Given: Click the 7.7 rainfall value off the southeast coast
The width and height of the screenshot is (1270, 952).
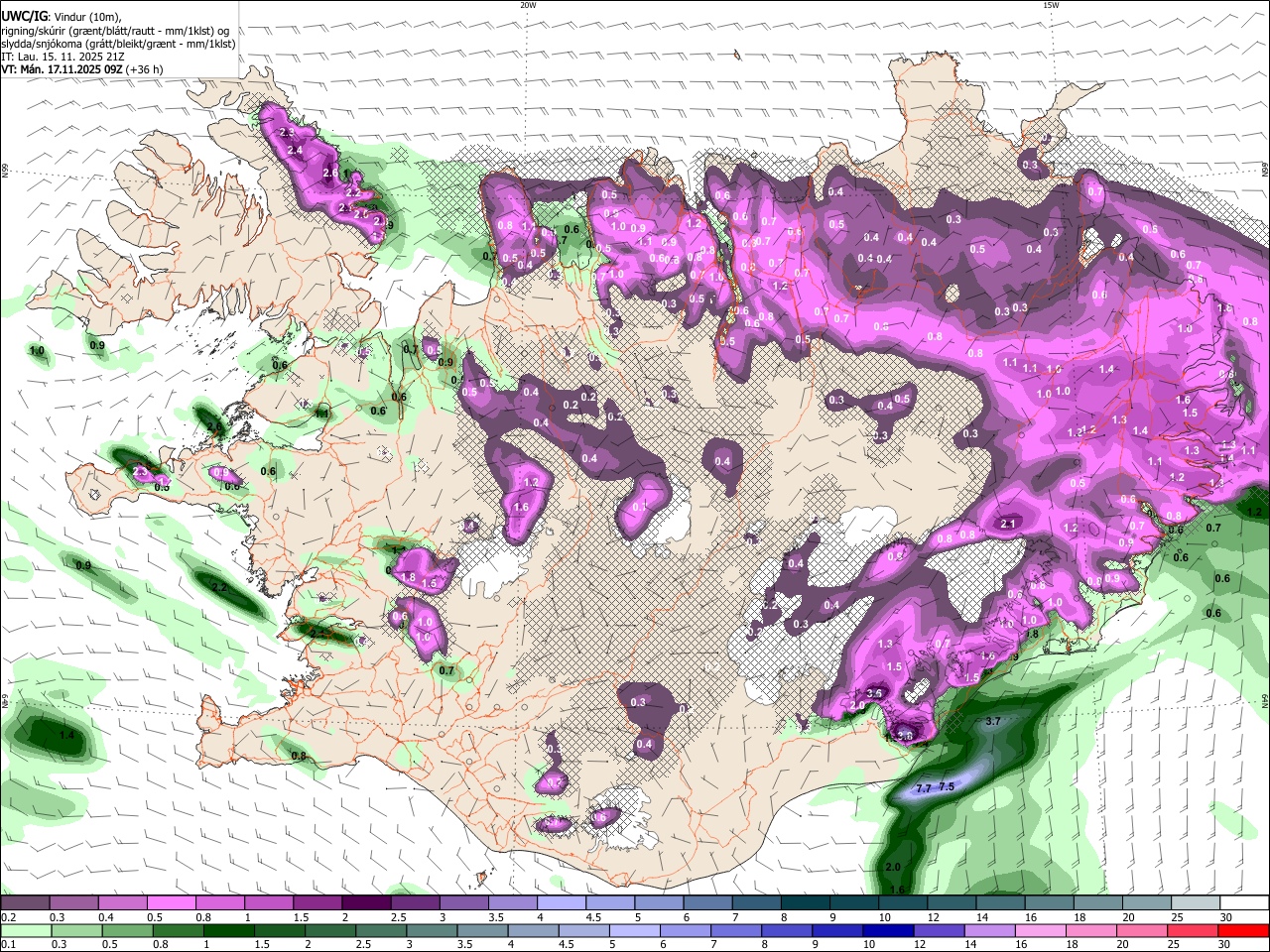Looking at the screenshot, I should click(923, 788).
